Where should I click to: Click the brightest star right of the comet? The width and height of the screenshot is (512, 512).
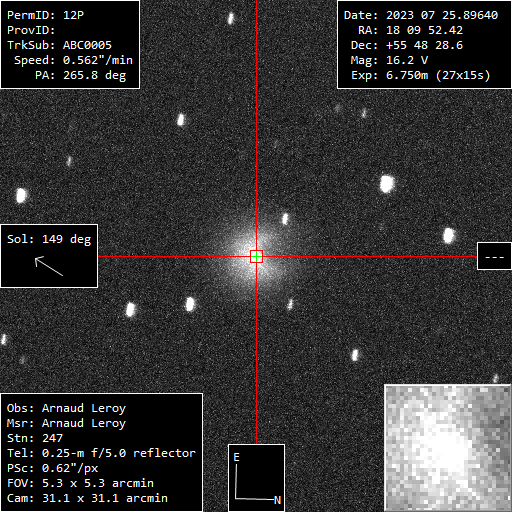(x=387, y=184)
